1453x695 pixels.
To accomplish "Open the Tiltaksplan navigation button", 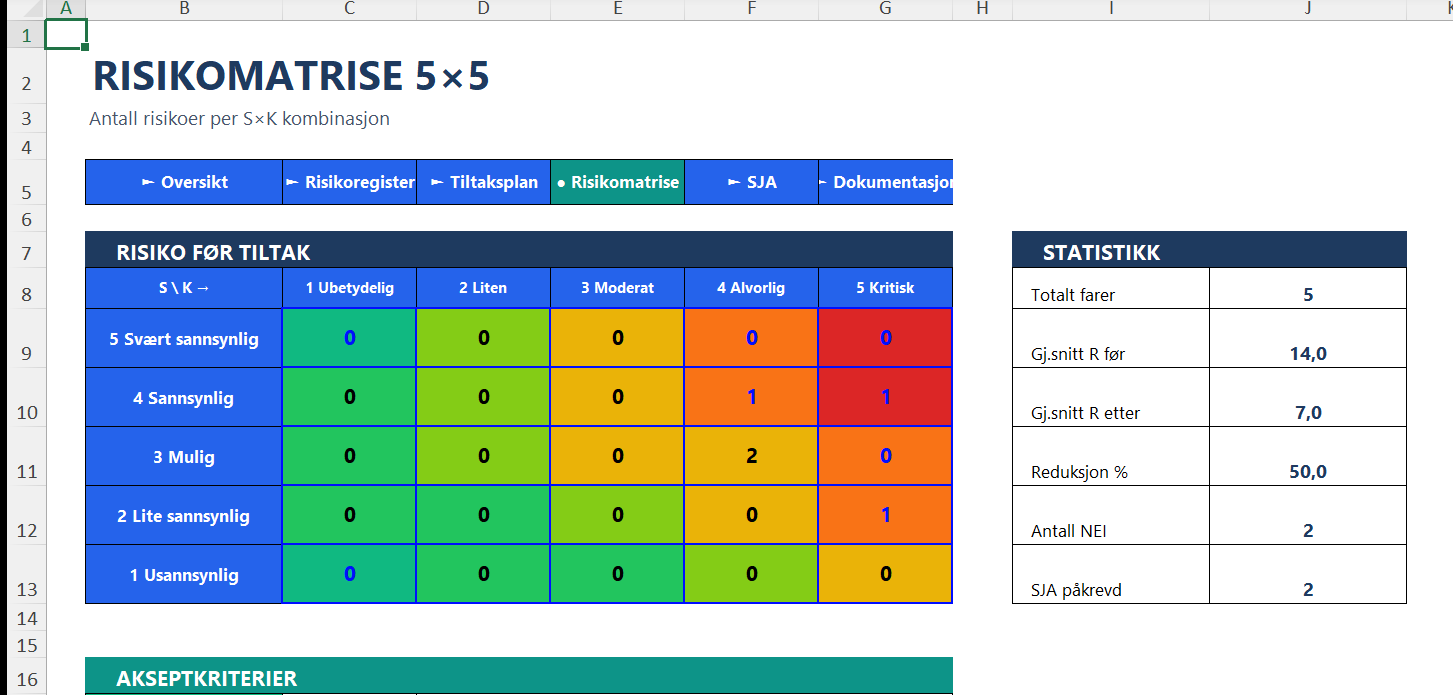I will pyautogui.click(x=484, y=182).
